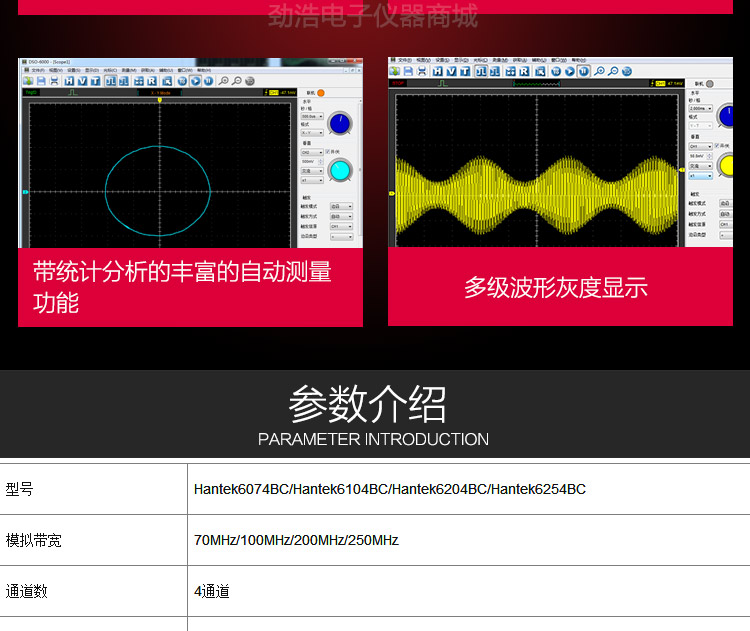Click bandwidth value 70MHz/100MHz/200MHz/250MHz
The image size is (750, 631).
tap(296, 540)
